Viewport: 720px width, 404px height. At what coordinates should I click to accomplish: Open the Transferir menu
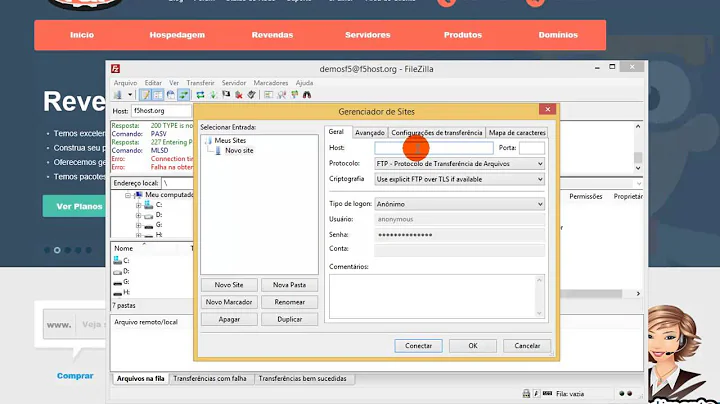click(x=200, y=83)
